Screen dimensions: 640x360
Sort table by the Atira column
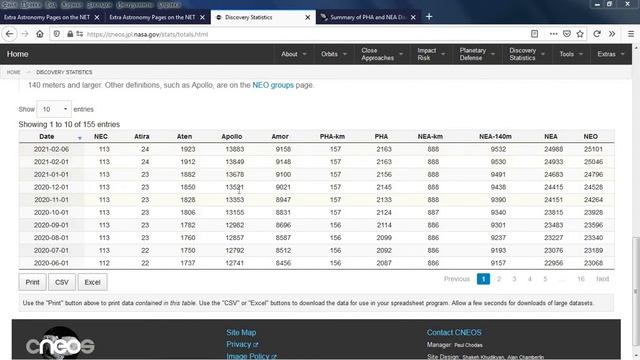click(x=142, y=136)
